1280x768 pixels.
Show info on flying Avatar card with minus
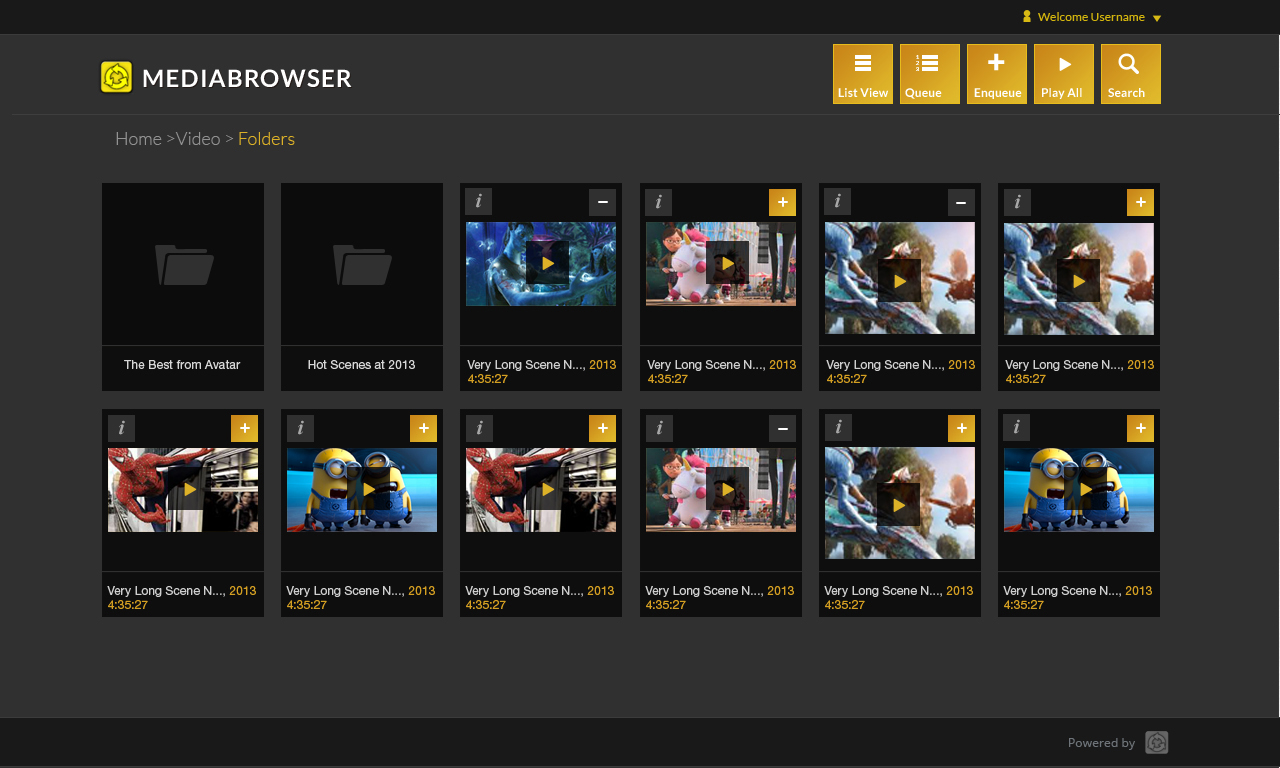point(837,201)
